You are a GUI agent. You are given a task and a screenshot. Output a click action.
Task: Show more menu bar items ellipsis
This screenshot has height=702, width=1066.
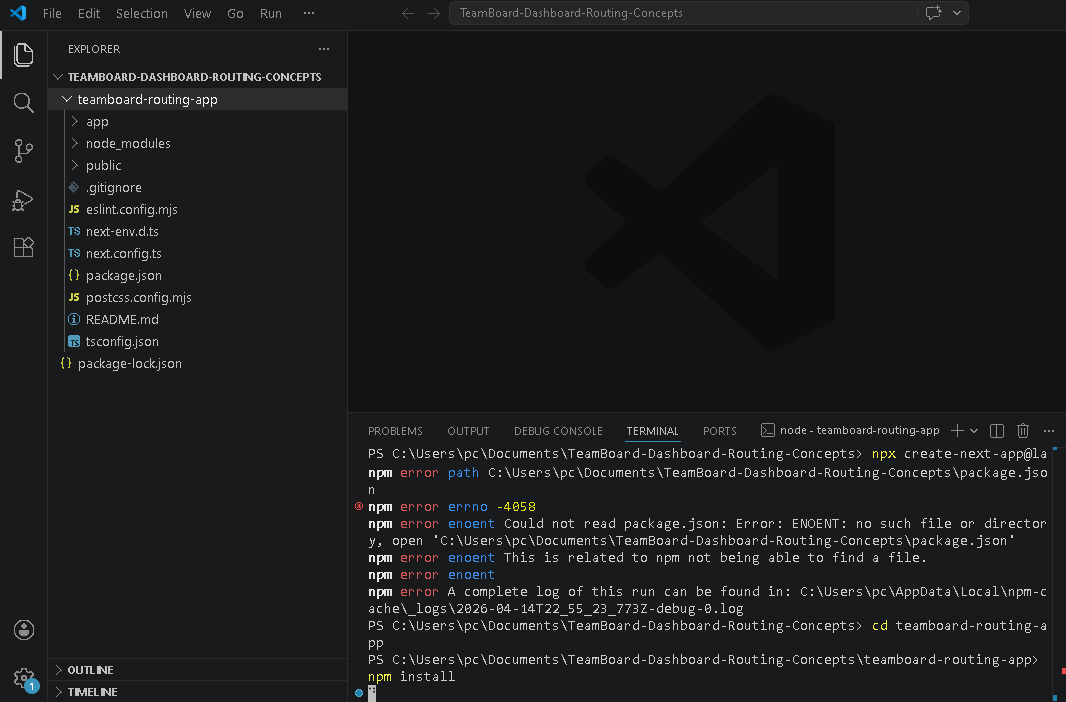309,13
